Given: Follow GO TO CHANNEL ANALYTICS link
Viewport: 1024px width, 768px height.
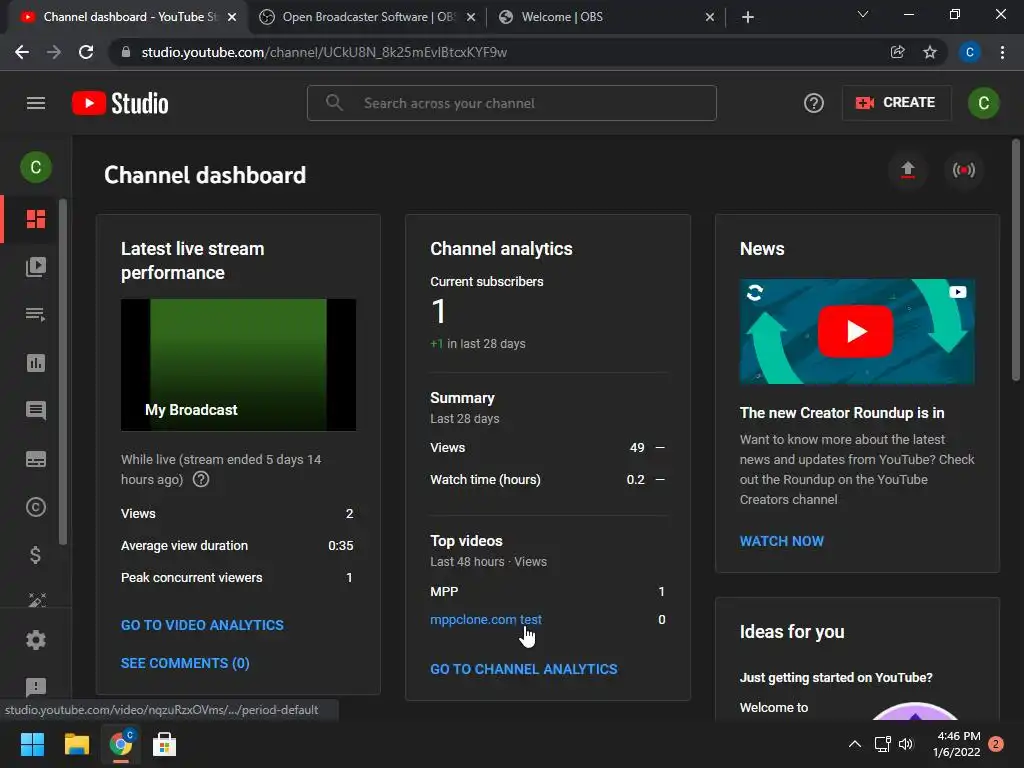Looking at the screenshot, I should pyautogui.click(x=524, y=669).
